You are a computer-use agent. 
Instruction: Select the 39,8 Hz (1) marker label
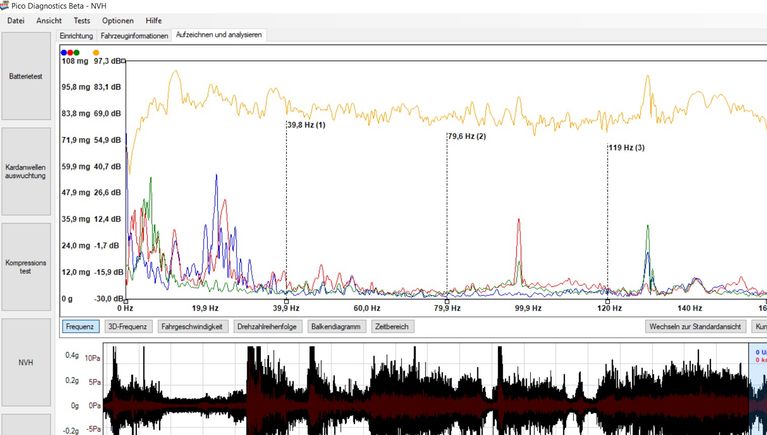(x=306, y=125)
